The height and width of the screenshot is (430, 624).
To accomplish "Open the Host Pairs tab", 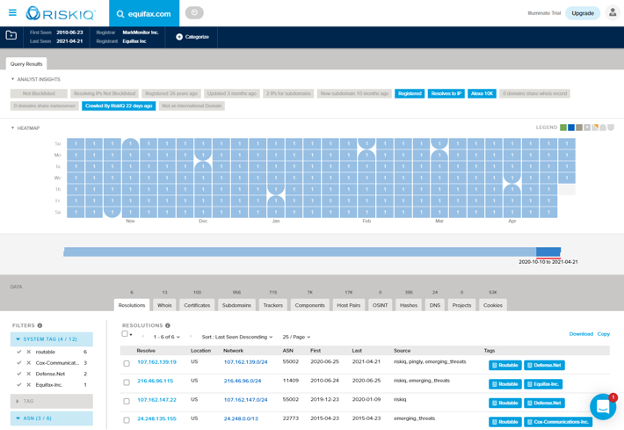I will (348, 305).
